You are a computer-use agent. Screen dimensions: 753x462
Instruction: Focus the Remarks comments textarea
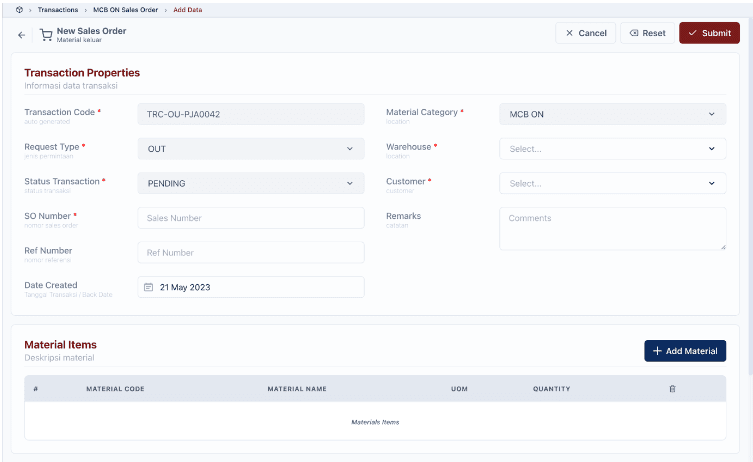pyautogui.click(x=612, y=229)
